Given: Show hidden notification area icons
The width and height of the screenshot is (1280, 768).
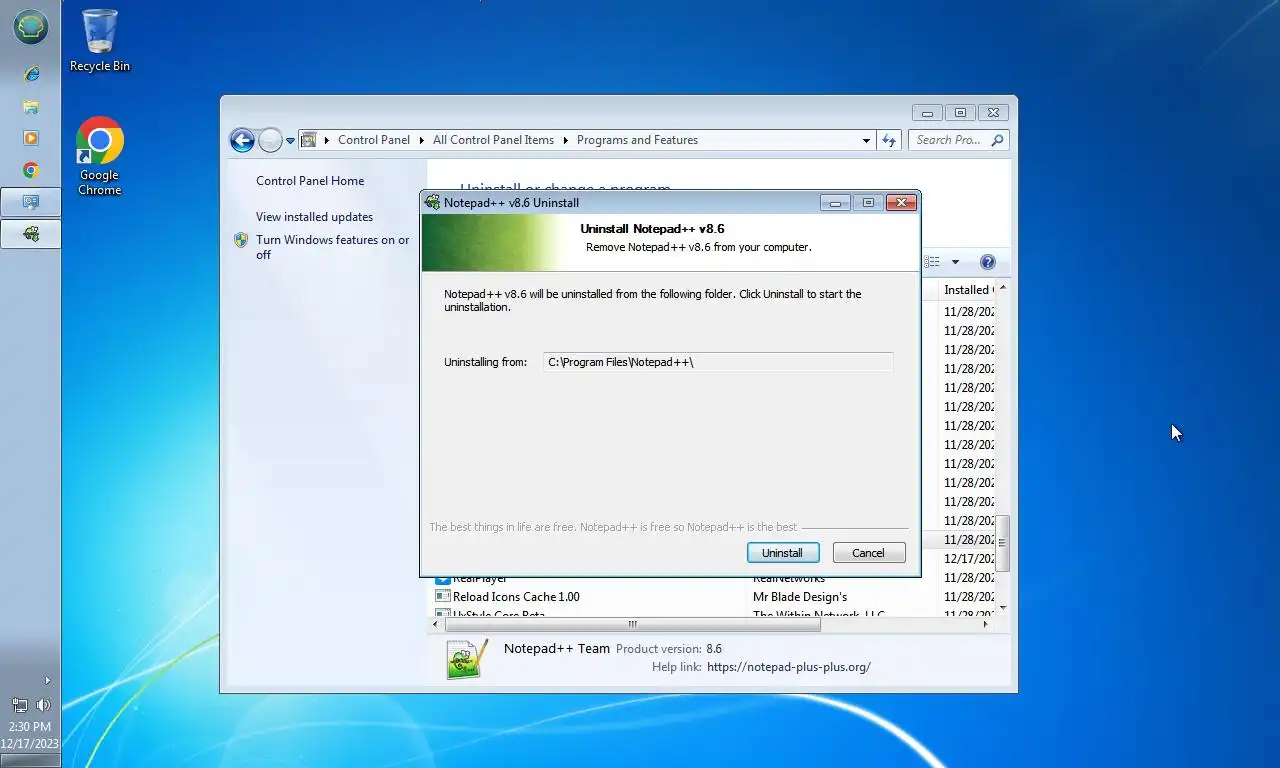Looking at the screenshot, I should pos(47,680).
